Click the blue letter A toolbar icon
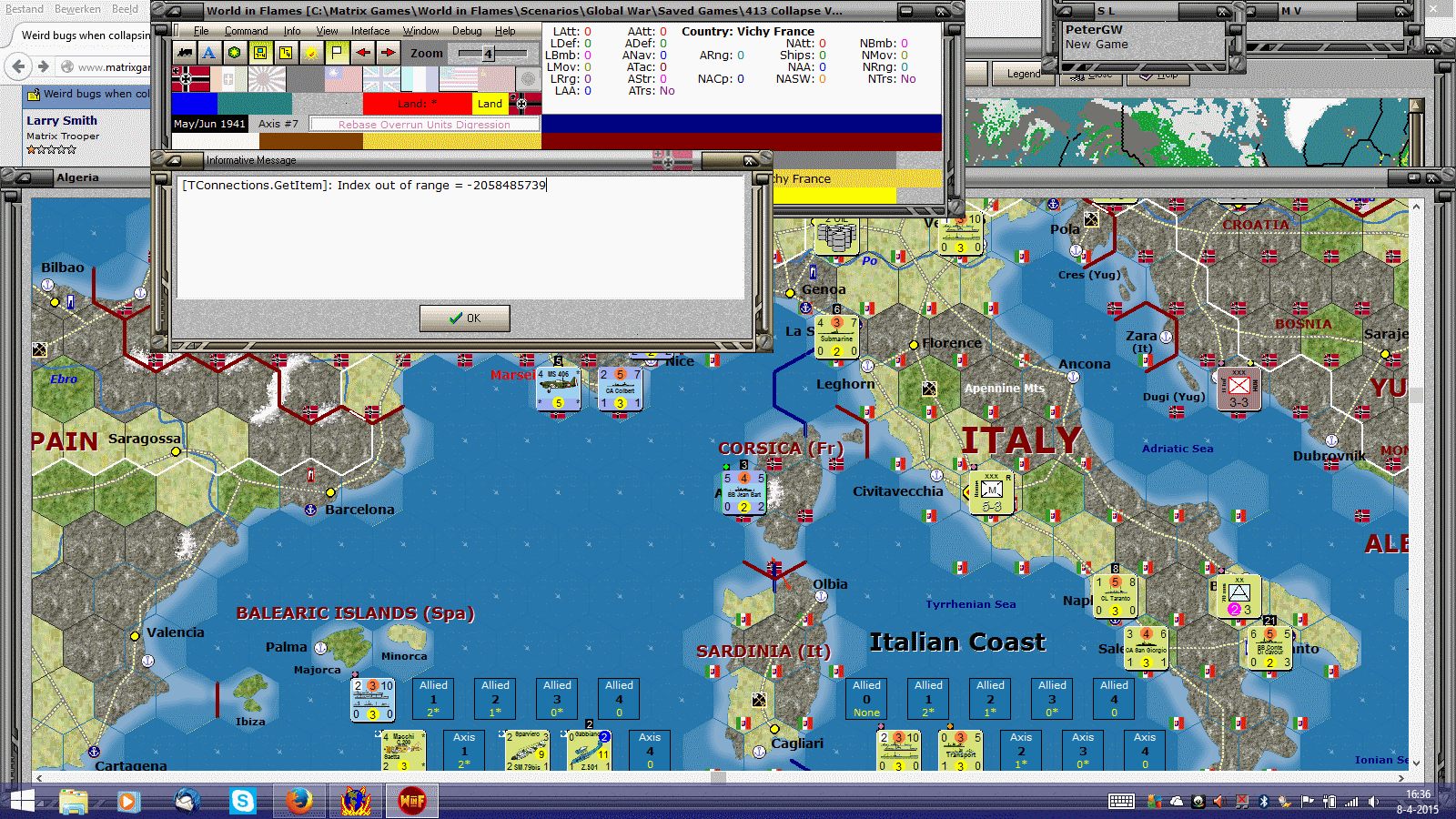Screen dimensions: 1456x819 (x=209, y=53)
